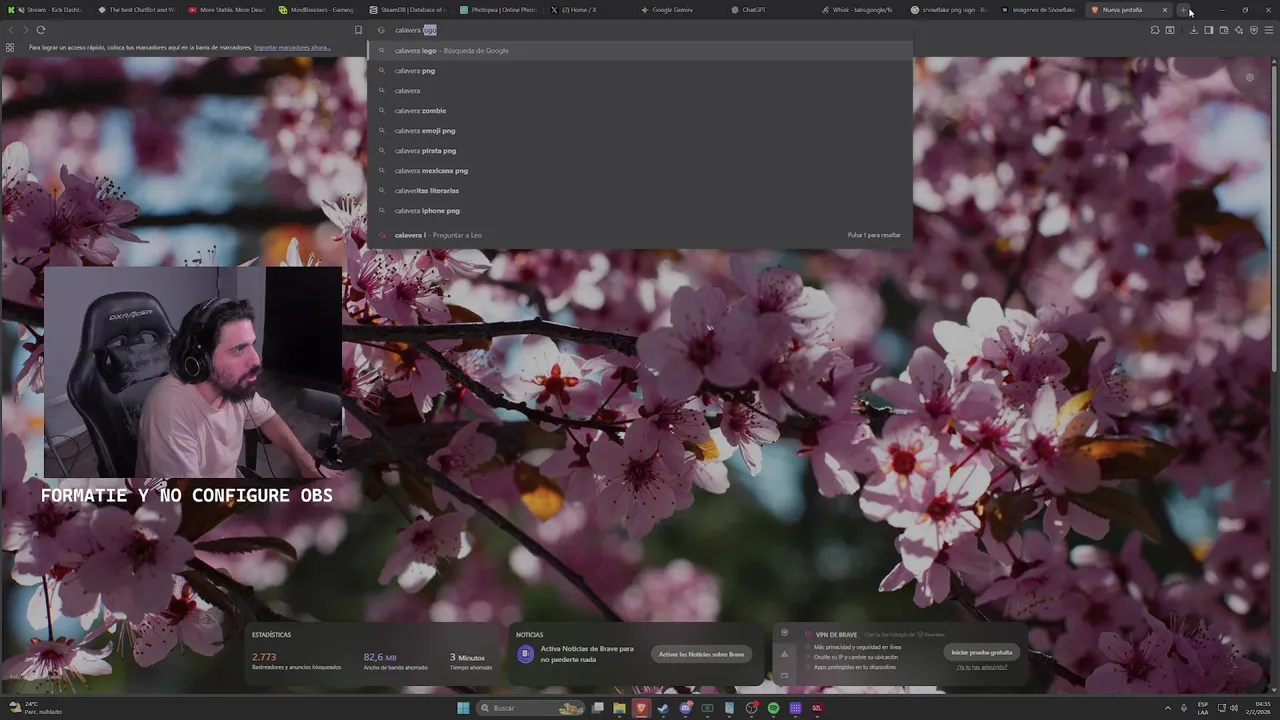
Task: Customize new tab page settings icon
Action: (1249, 77)
